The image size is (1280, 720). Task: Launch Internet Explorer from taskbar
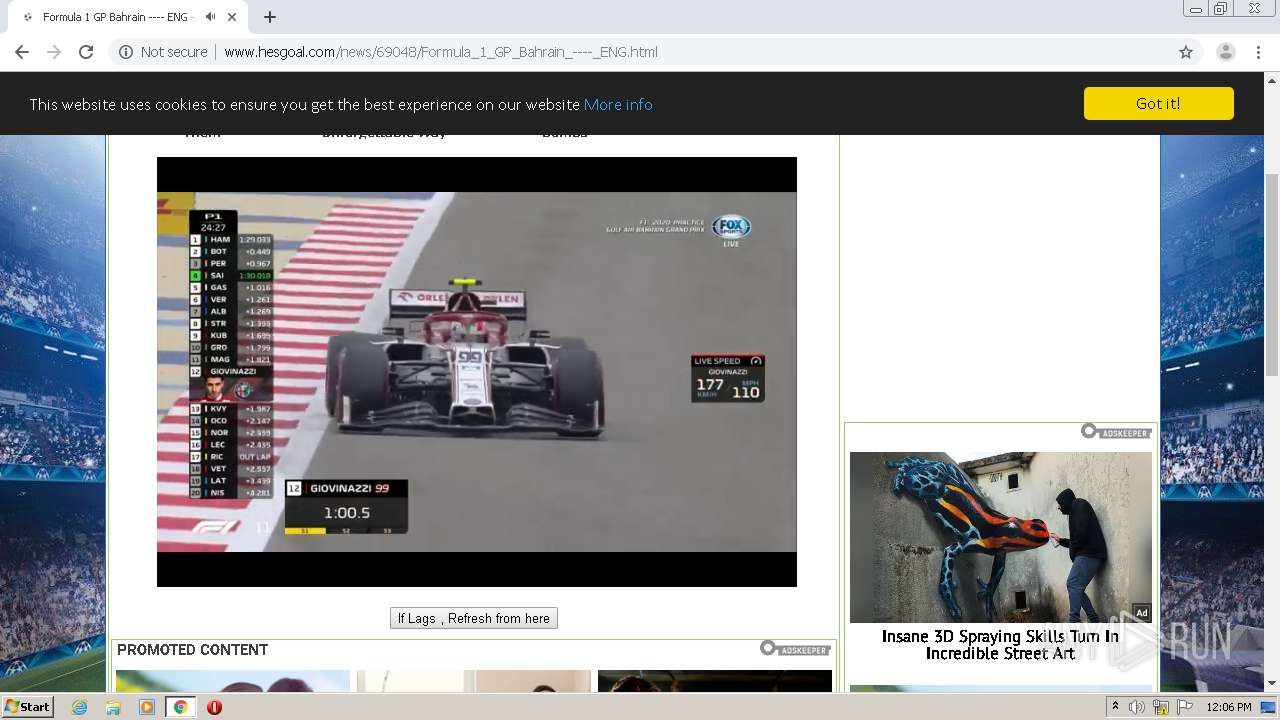tap(79, 707)
